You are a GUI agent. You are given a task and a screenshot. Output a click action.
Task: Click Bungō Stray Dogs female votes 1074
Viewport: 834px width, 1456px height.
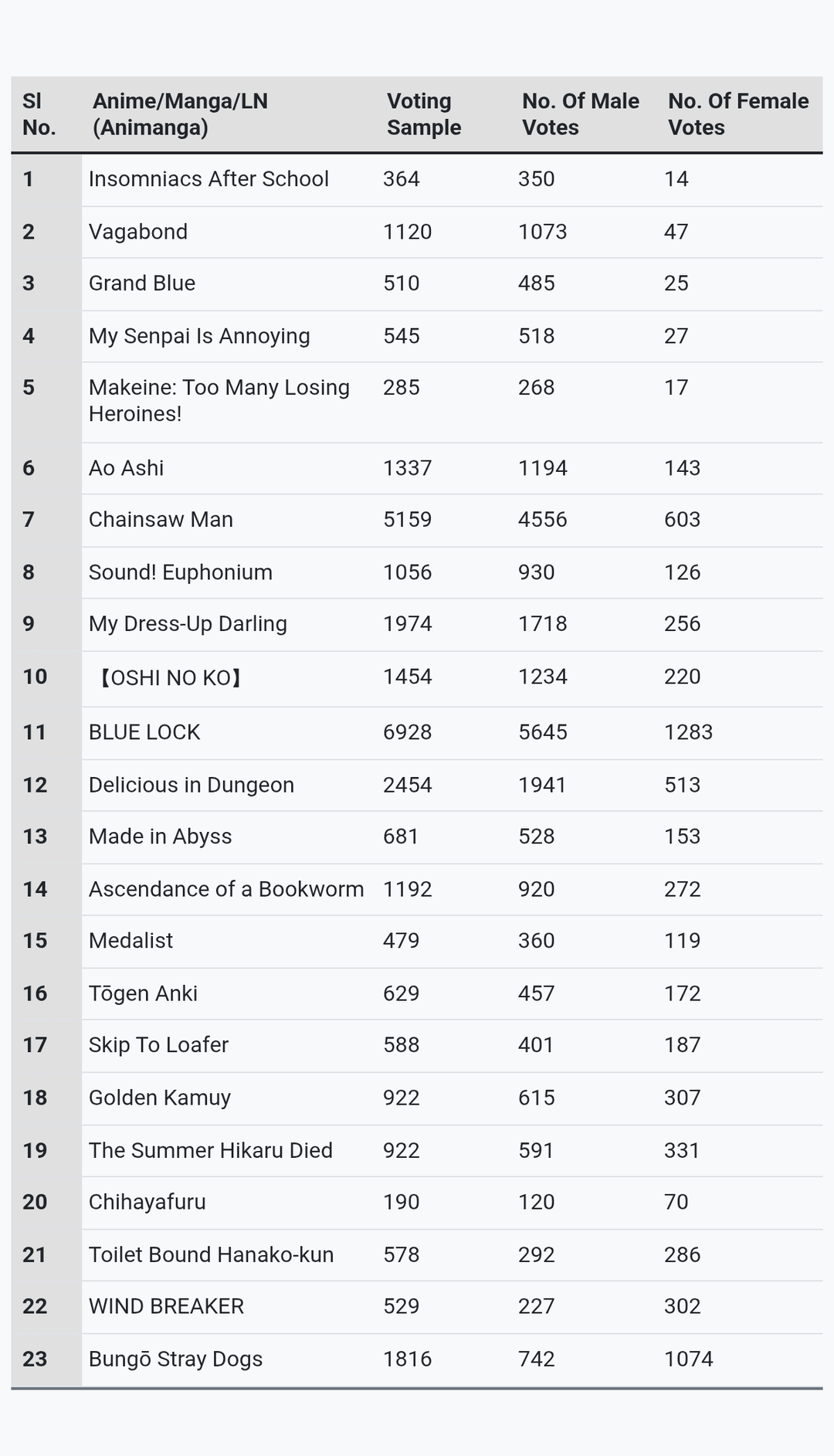tap(688, 1359)
